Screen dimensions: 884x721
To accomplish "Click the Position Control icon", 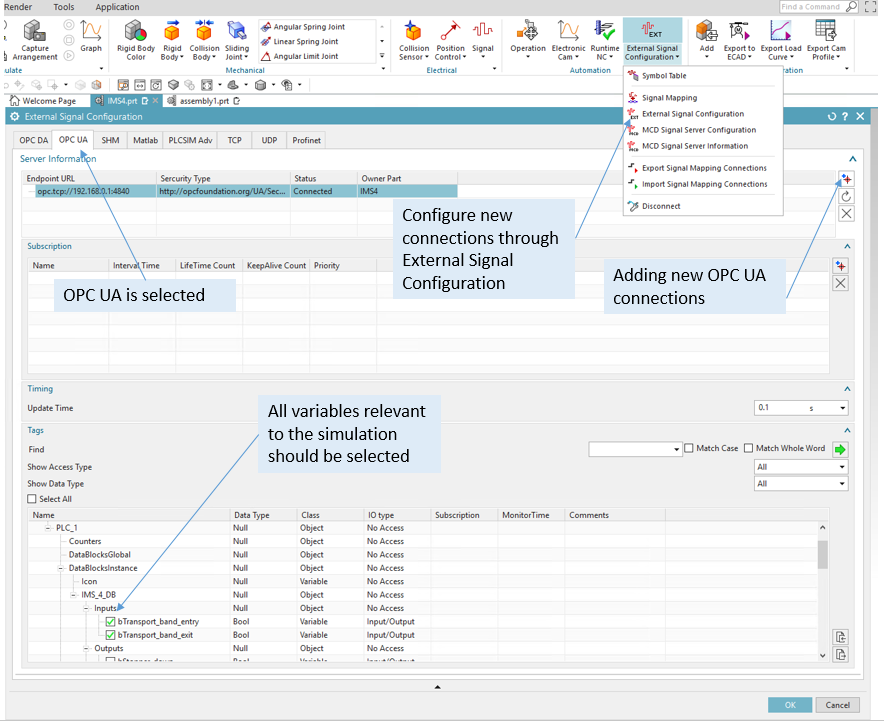I will point(450,32).
